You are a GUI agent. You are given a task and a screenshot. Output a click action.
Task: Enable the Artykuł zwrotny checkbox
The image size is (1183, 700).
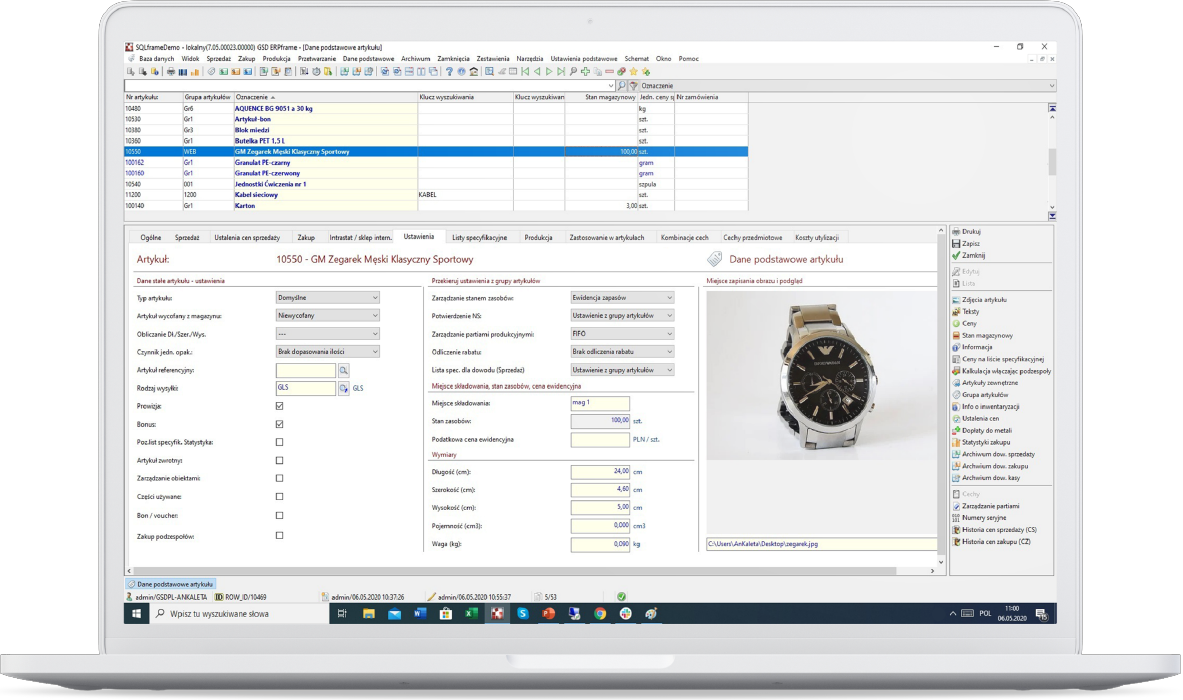(279, 460)
